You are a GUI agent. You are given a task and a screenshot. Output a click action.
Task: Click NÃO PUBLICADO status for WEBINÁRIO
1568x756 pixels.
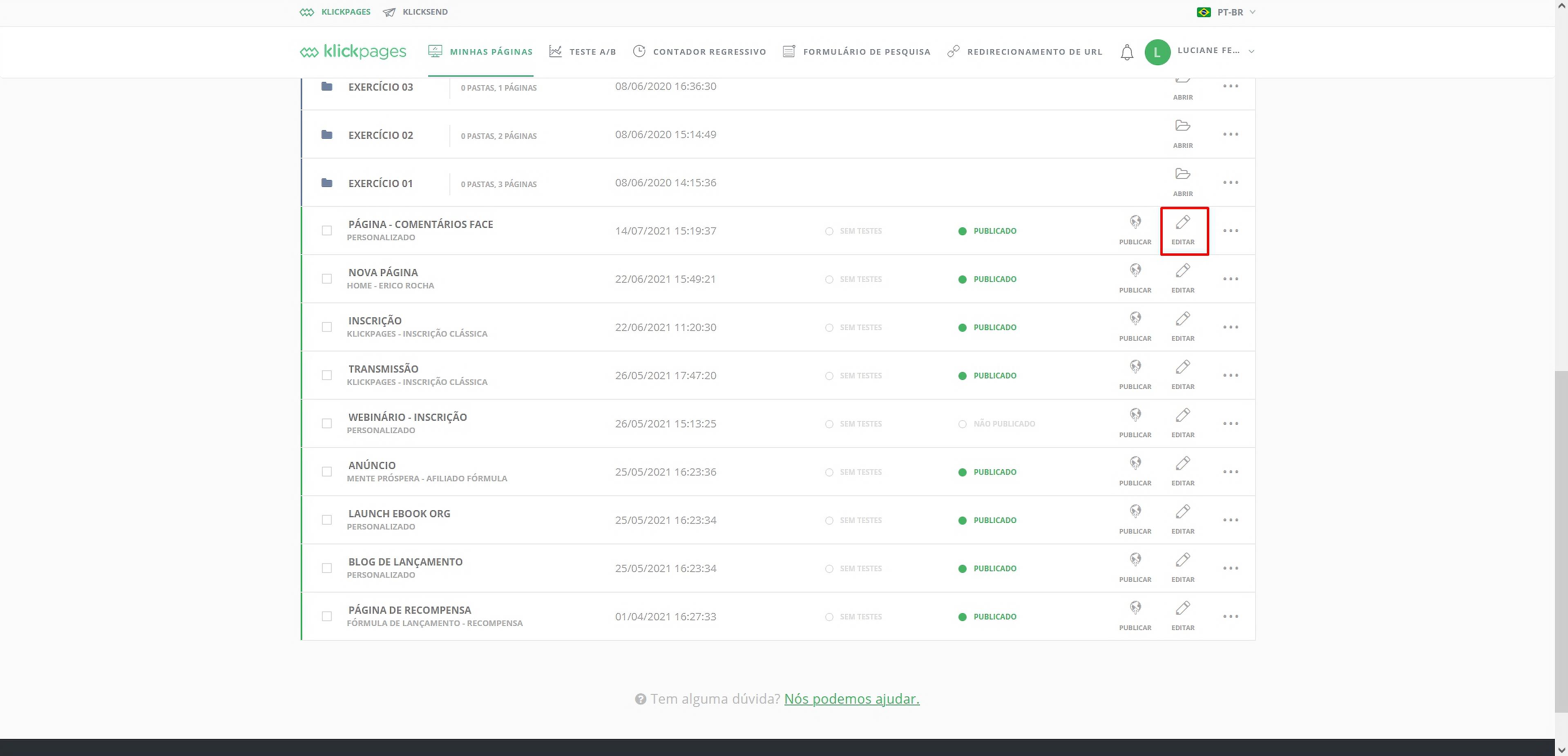(x=996, y=424)
